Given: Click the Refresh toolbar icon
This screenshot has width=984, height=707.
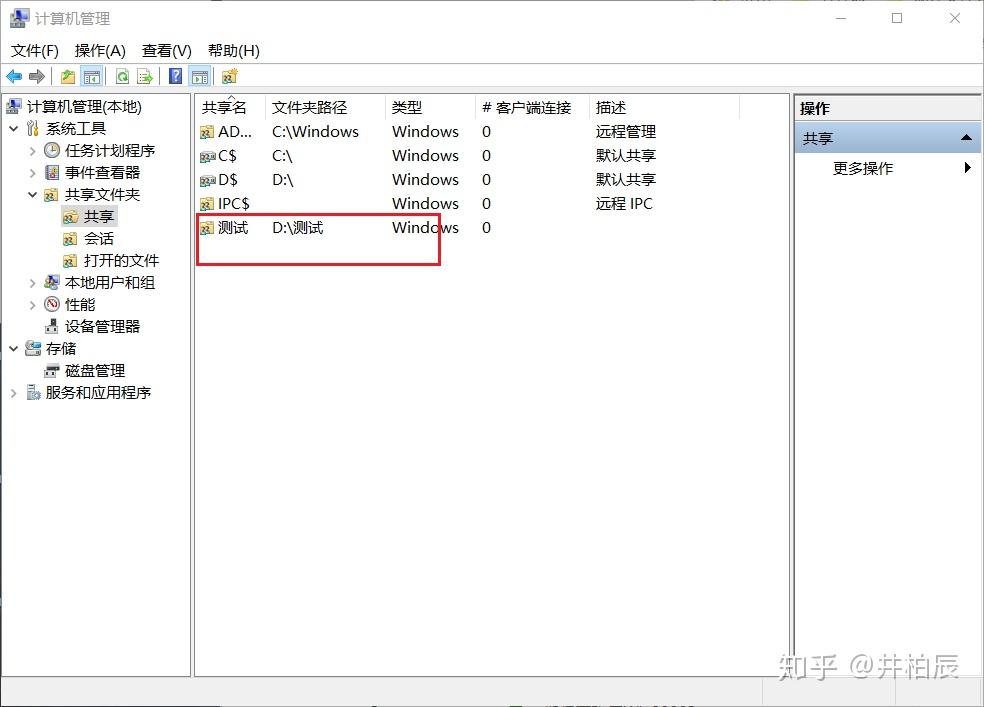Looking at the screenshot, I should pyautogui.click(x=122, y=77).
